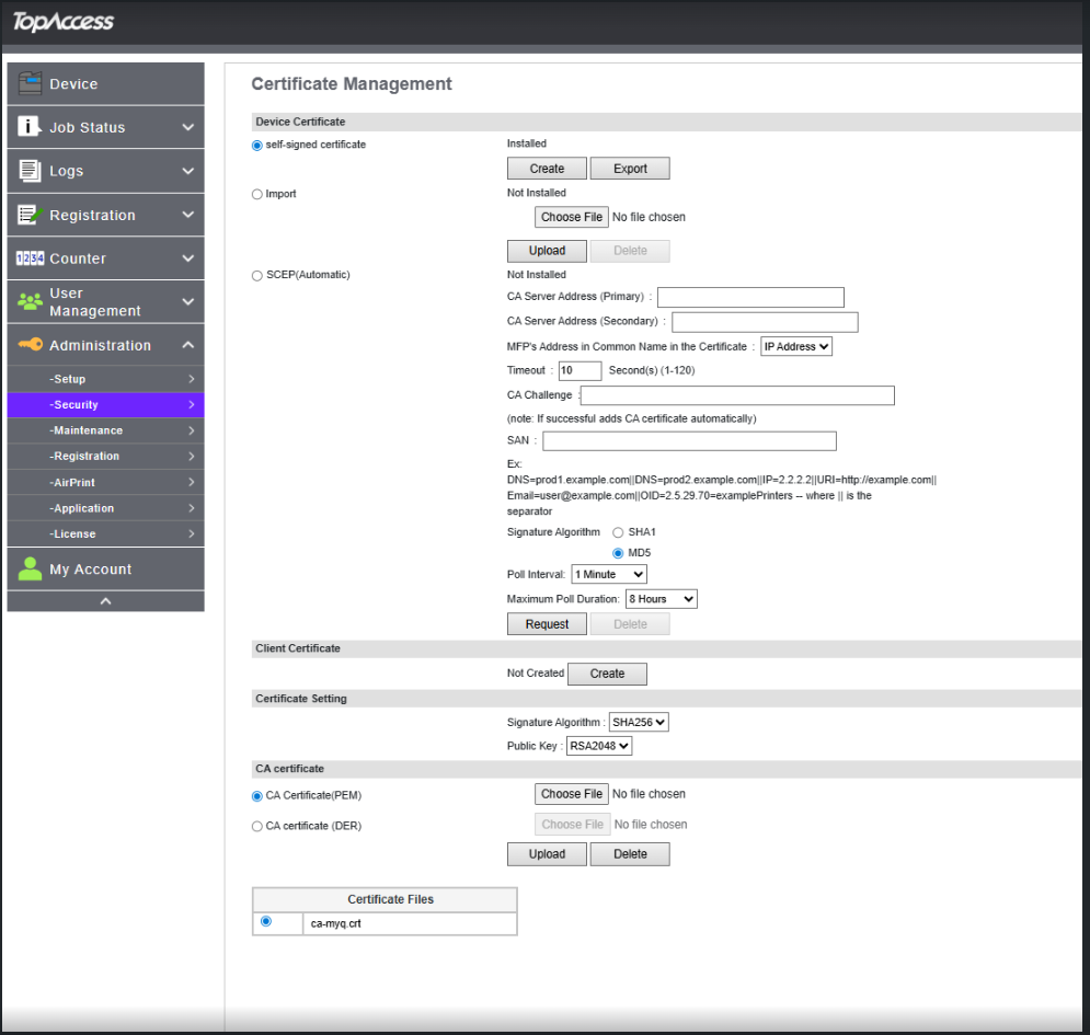Image resolution: width=1090 pixels, height=1035 pixels.
Task: Open the IP Address common name dropdown
Action: (796, 346)
